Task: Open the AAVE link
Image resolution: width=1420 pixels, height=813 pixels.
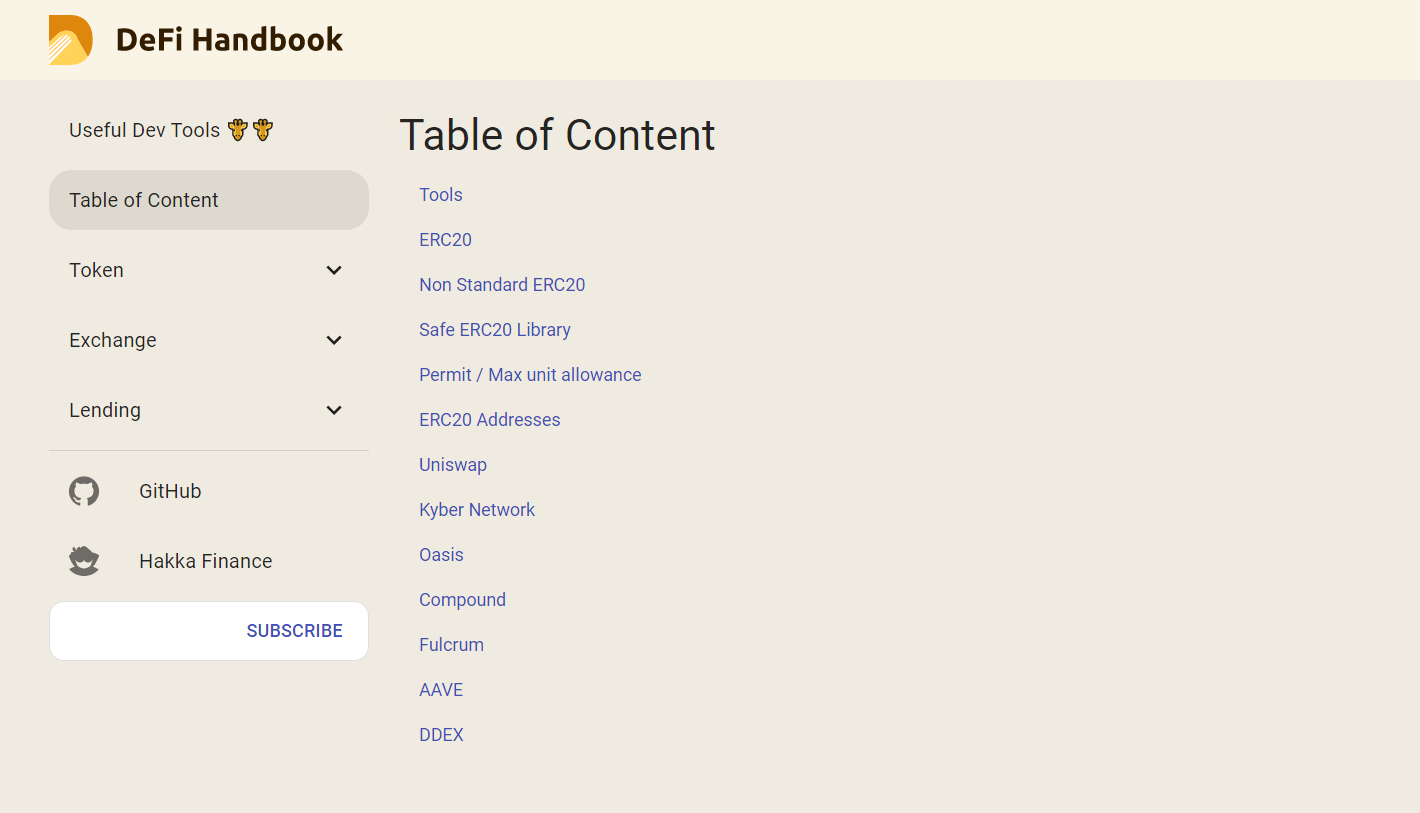Action: point(441,690)
